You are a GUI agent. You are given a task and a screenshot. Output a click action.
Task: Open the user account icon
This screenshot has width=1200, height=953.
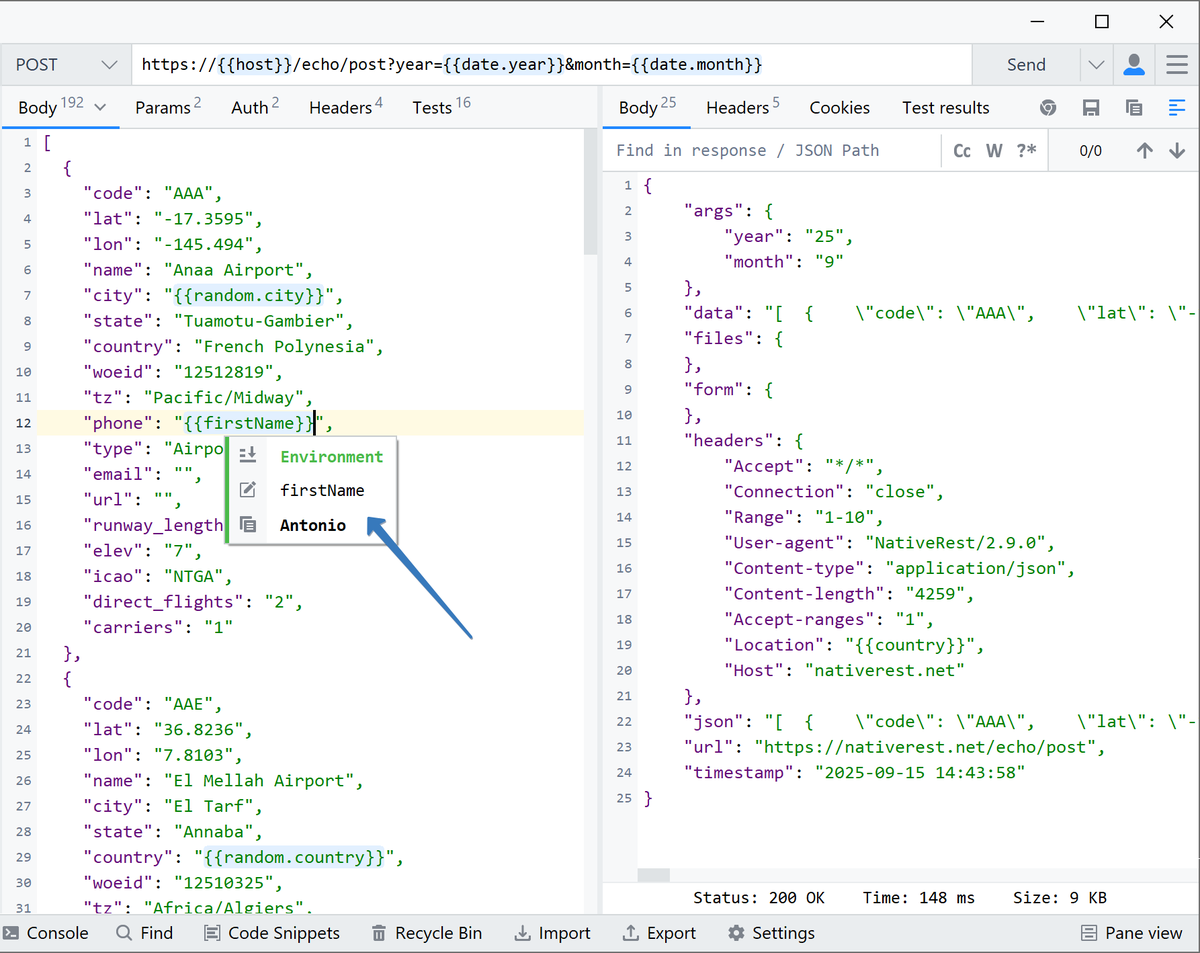(1134, 65)
